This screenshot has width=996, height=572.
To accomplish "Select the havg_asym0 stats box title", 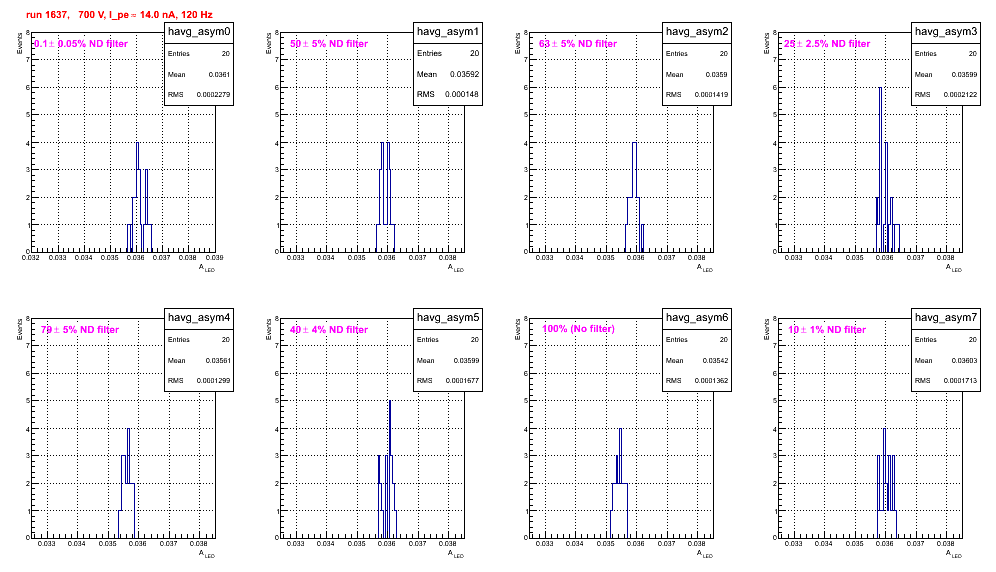I will pos(199,32).
